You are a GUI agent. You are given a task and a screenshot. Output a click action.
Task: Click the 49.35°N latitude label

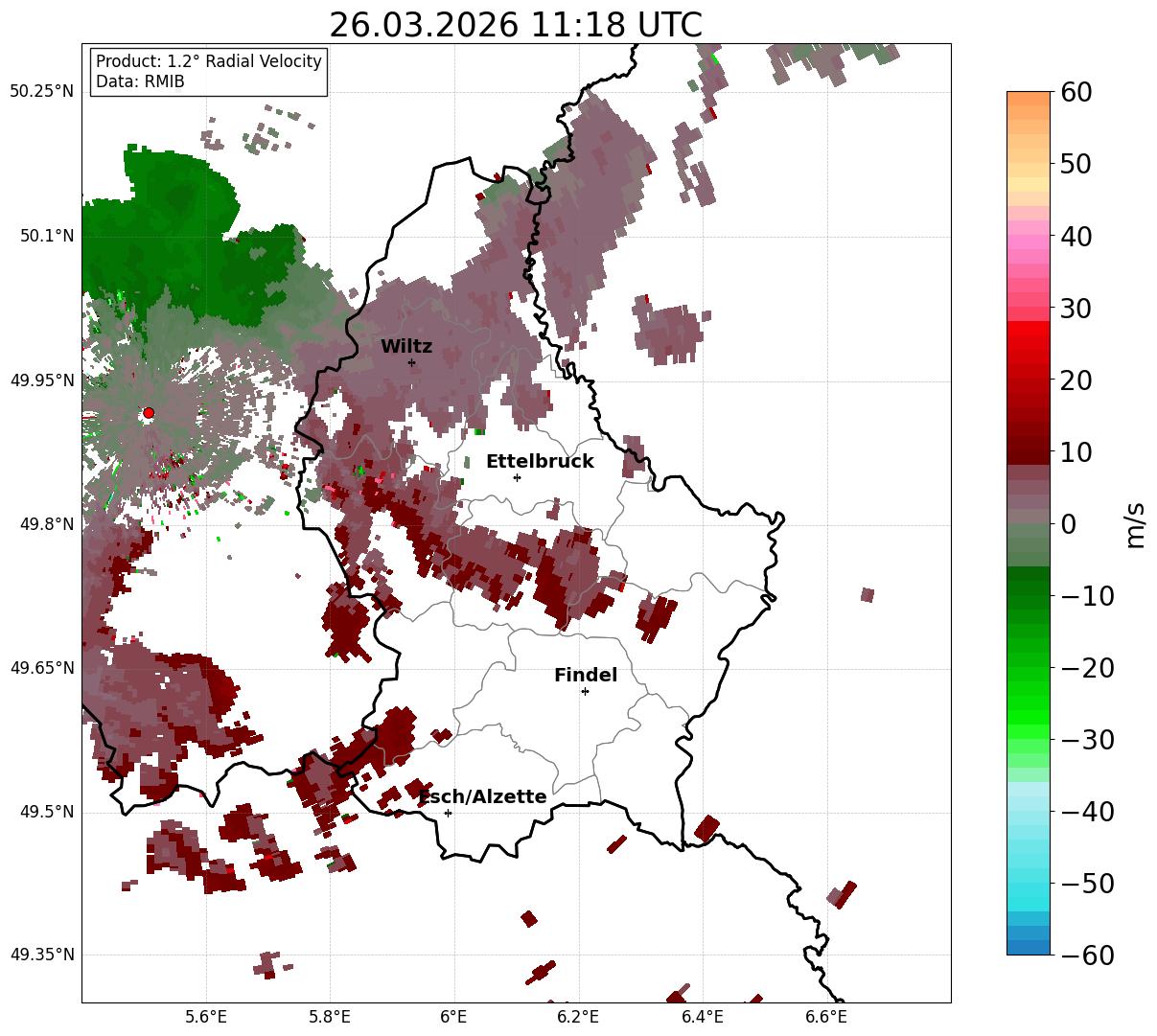42,955
